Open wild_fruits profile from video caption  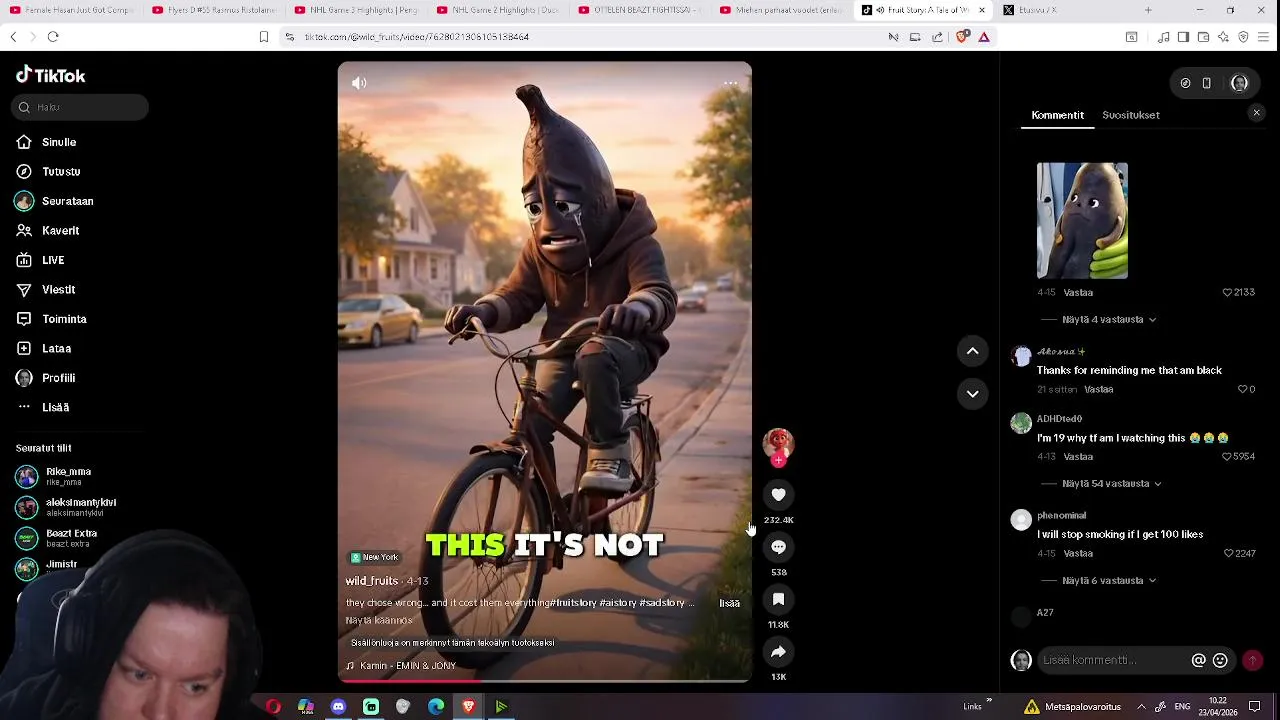[x=372, y=581]
